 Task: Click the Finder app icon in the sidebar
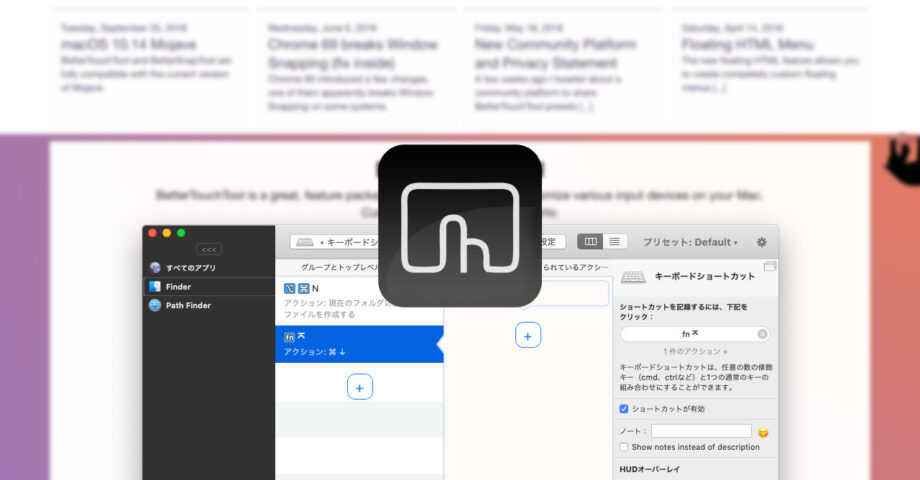point(155,286)
